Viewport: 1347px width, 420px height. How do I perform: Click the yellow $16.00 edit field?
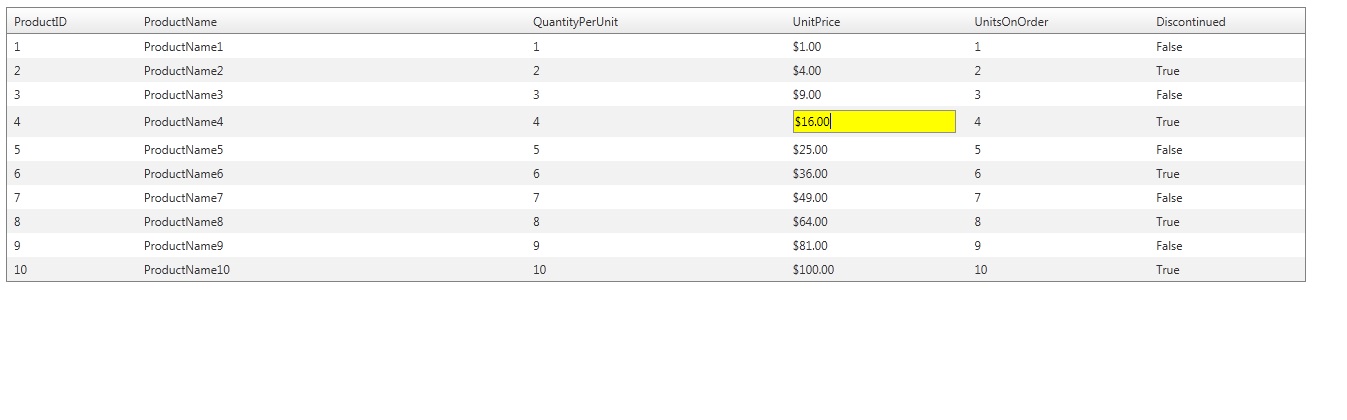click(x=873, y=122)
